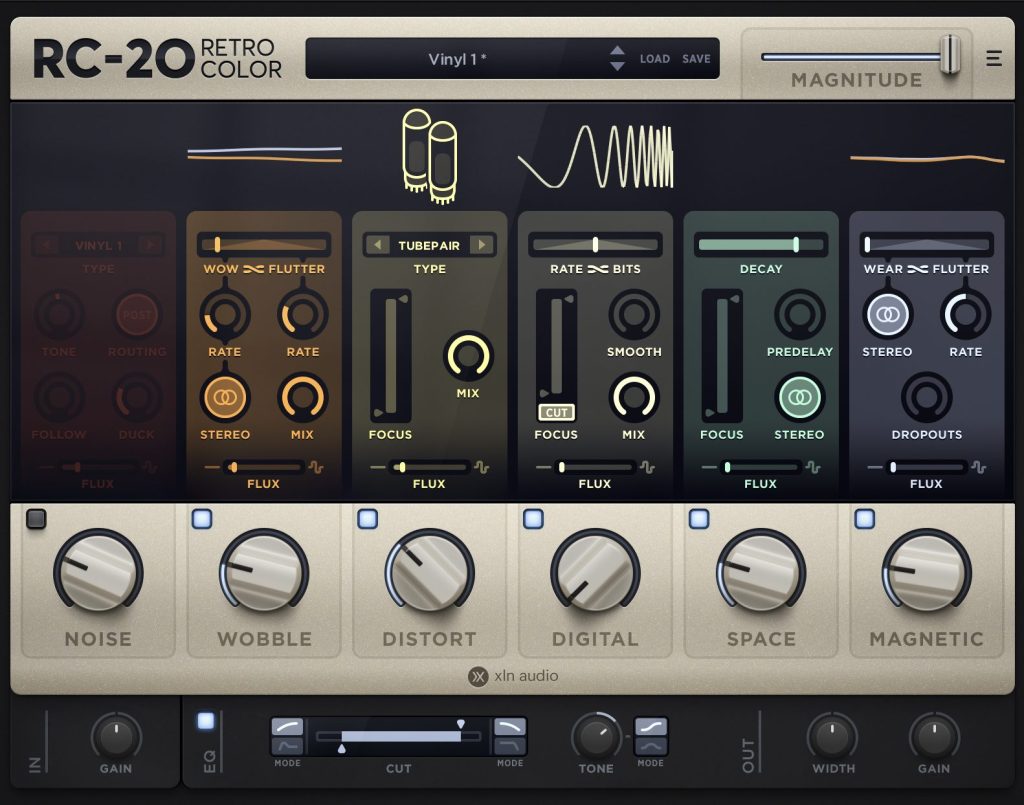This screenshot has width=1024, height=805.
Task: Click the Distort Focus vertical slider
Action: (391, 356)
